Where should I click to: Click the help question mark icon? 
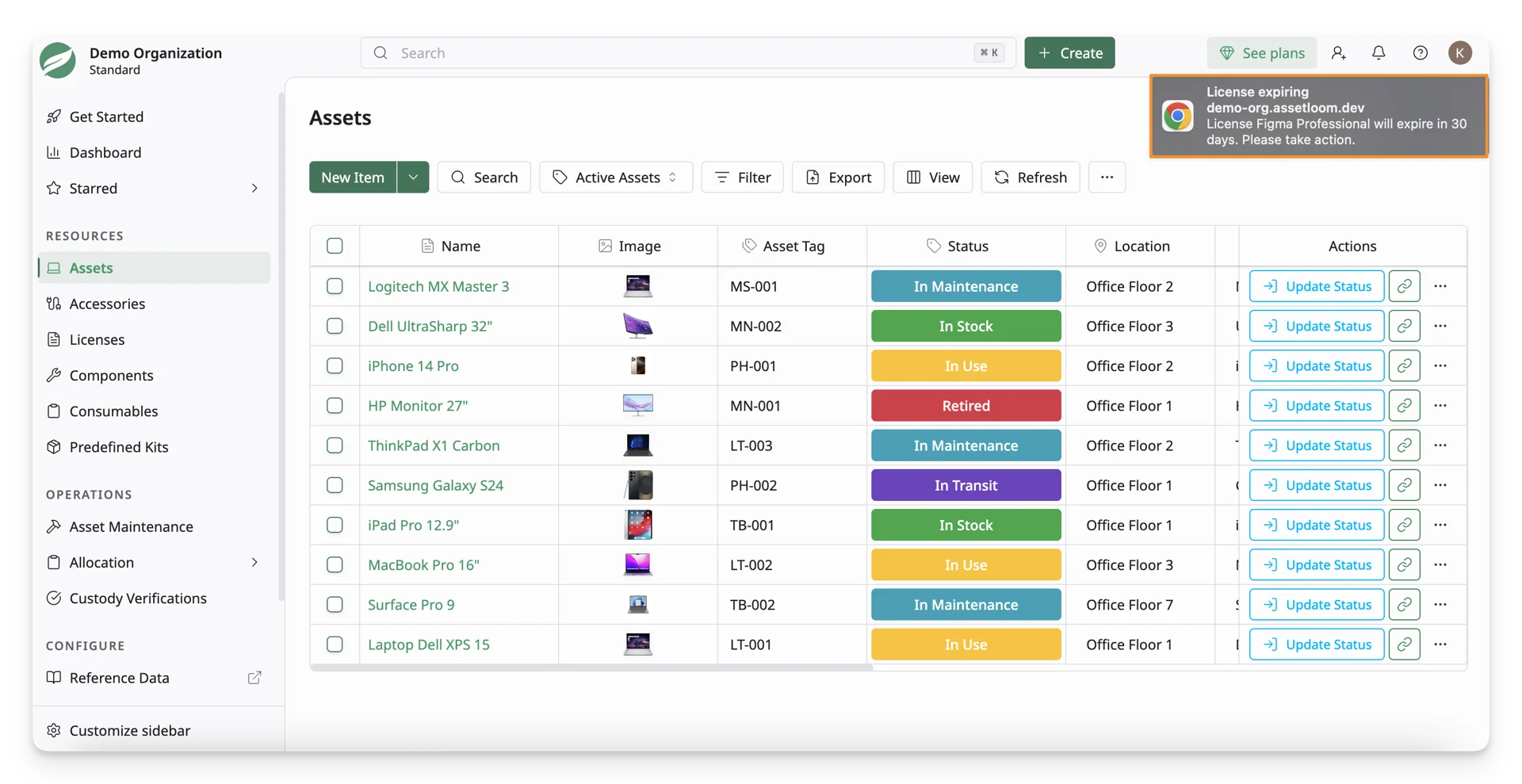[1420, 52]
